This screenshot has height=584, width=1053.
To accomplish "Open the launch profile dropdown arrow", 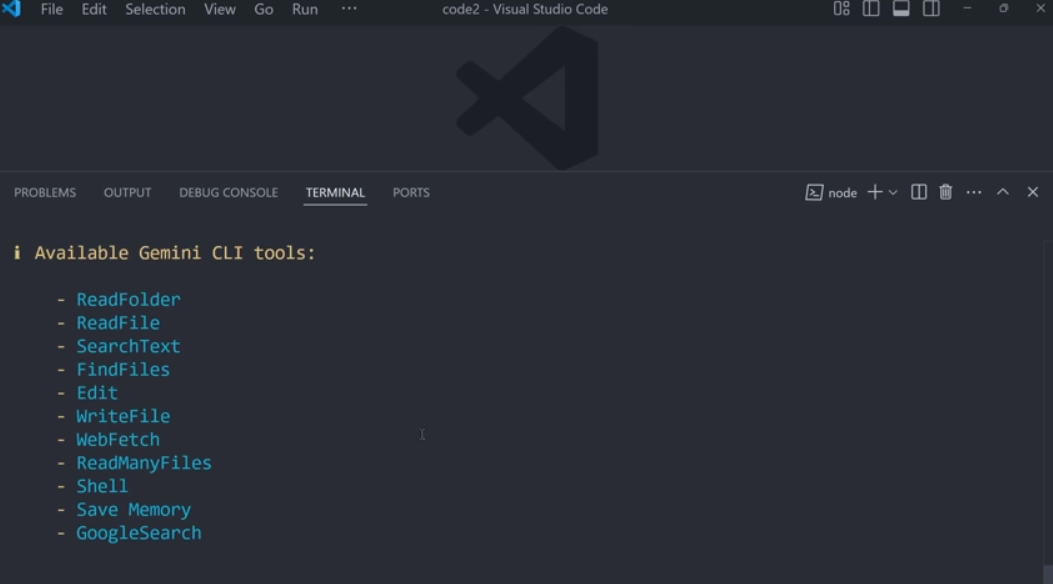I will click(893, 193).
